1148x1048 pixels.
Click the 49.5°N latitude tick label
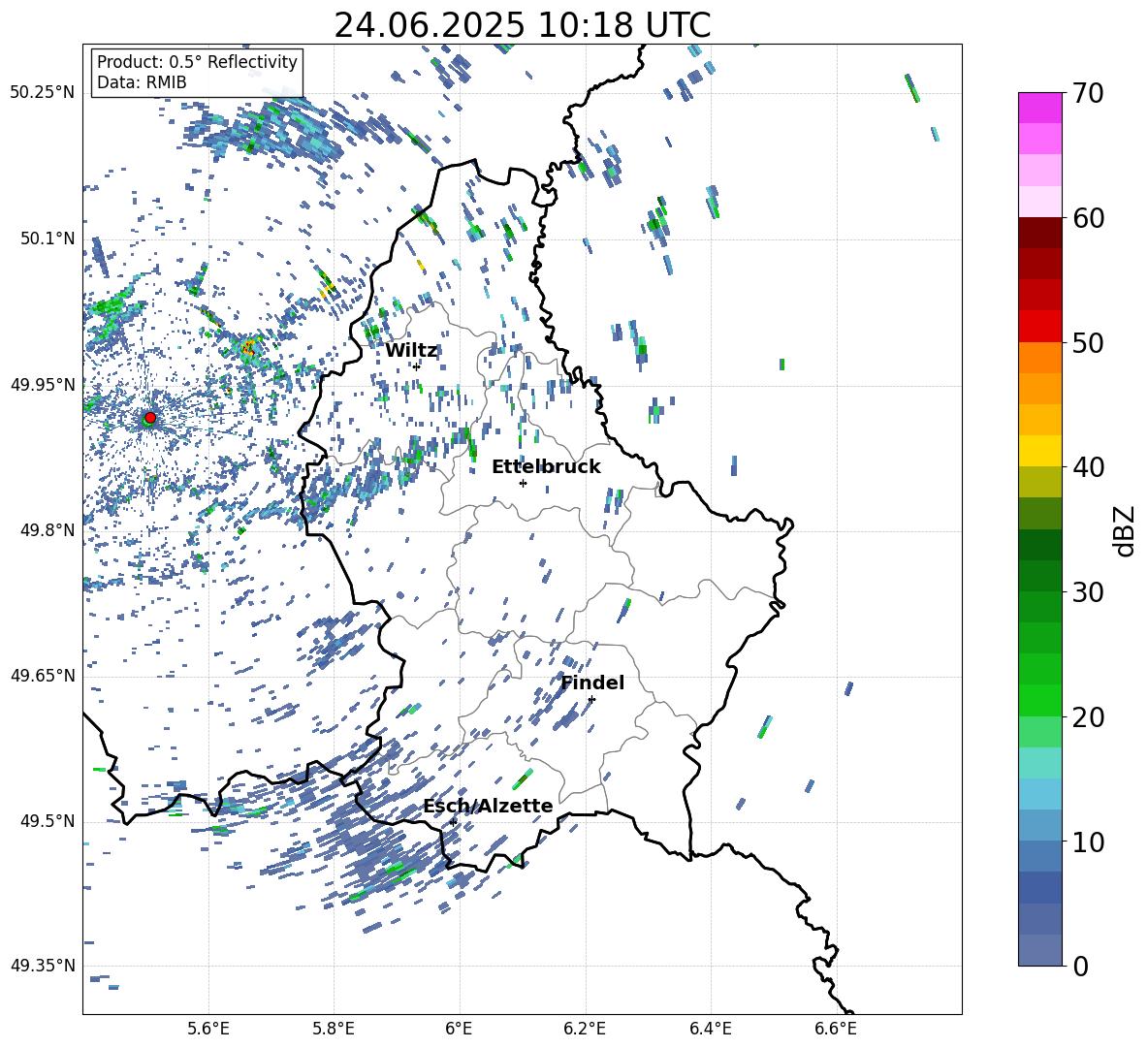(47, 820)
